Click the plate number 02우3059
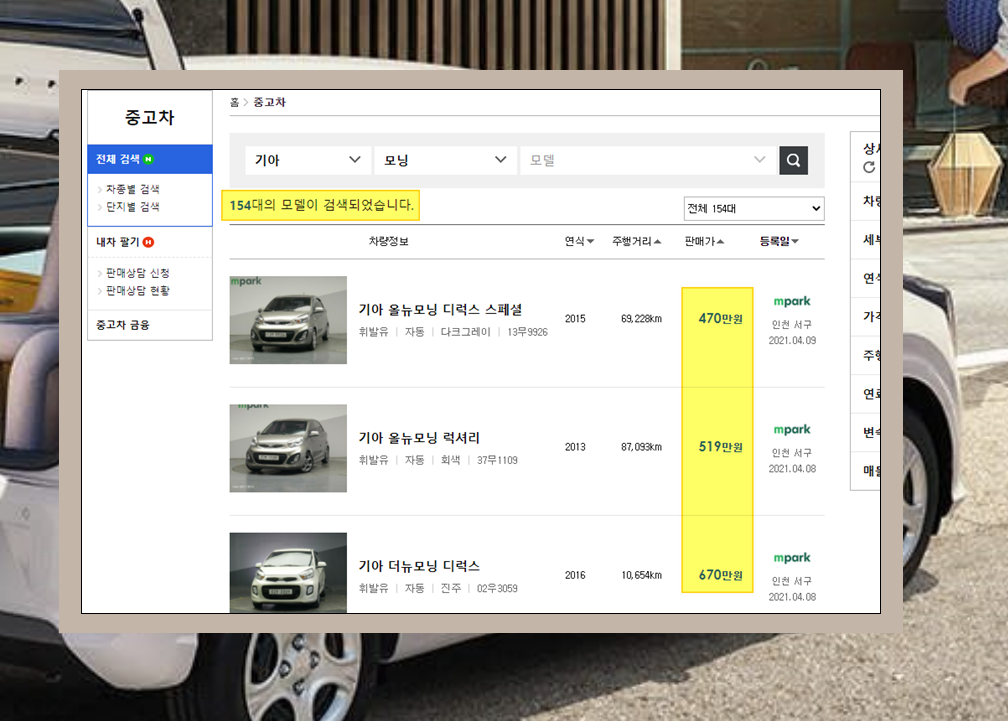1008x721 pixels. click(x=498, y=588)
